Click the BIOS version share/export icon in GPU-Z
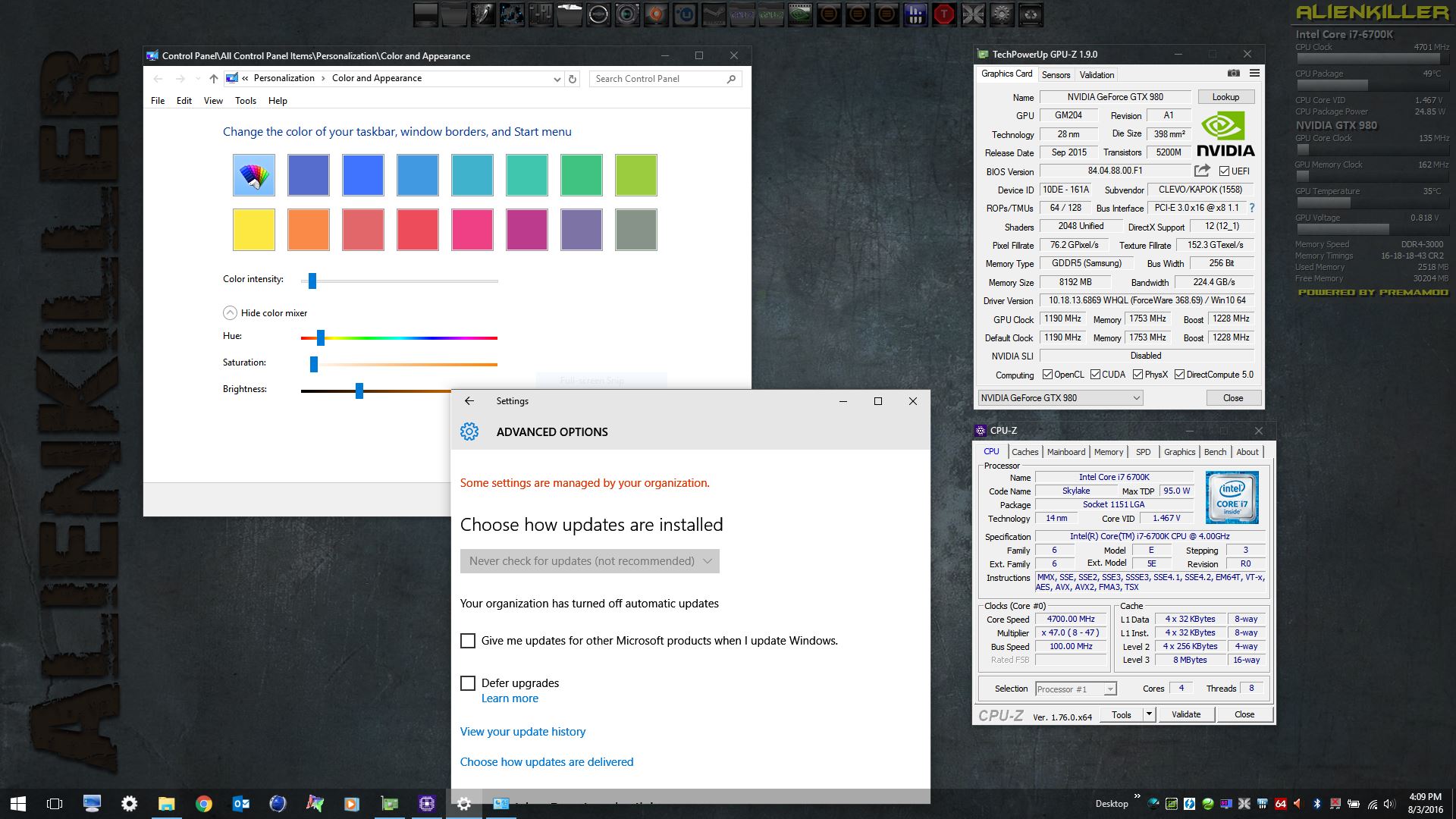 coord(1202,171)
